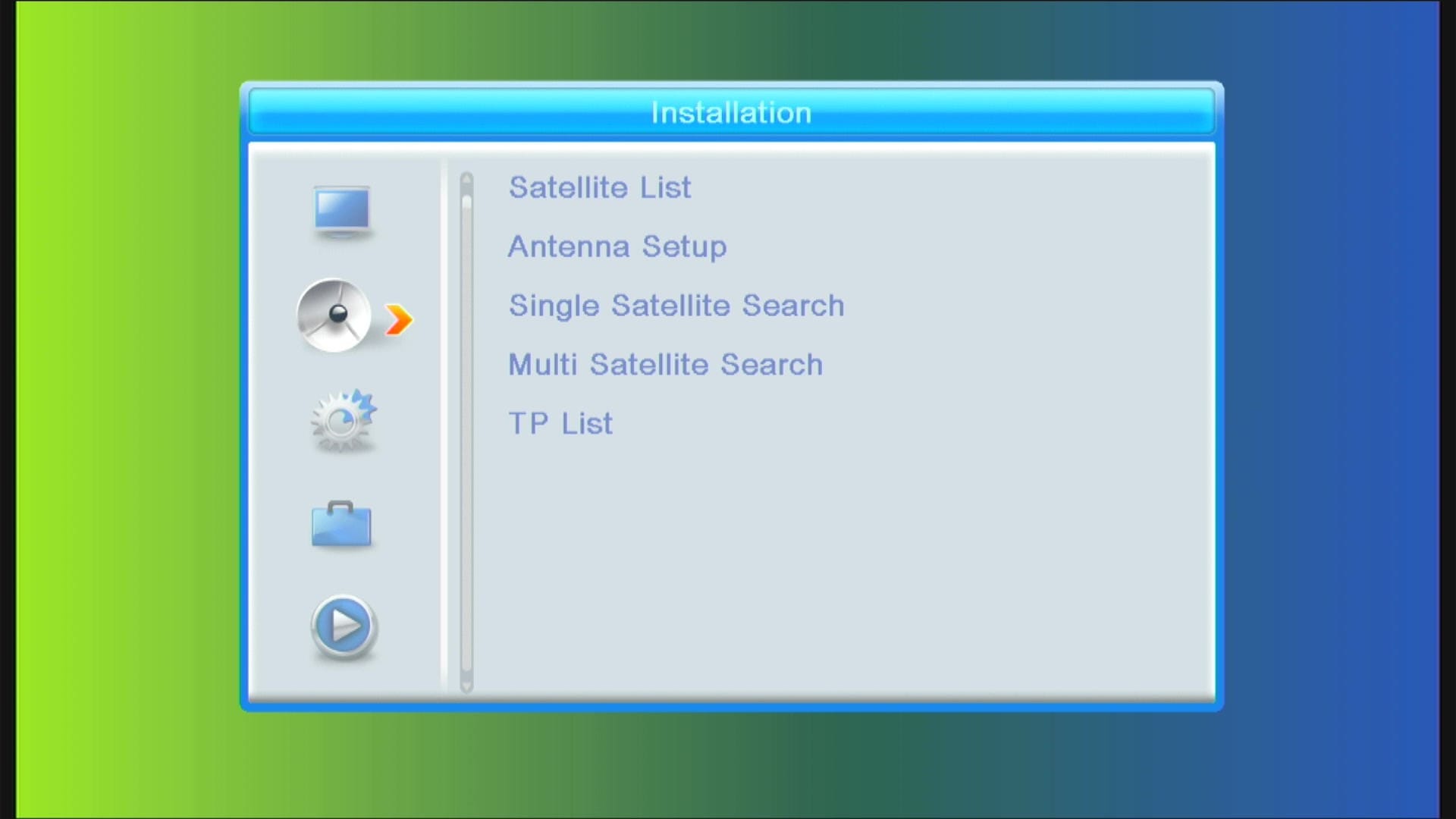
Task: Select the satellite dish Installation icon
Action: tap(334, 315)
